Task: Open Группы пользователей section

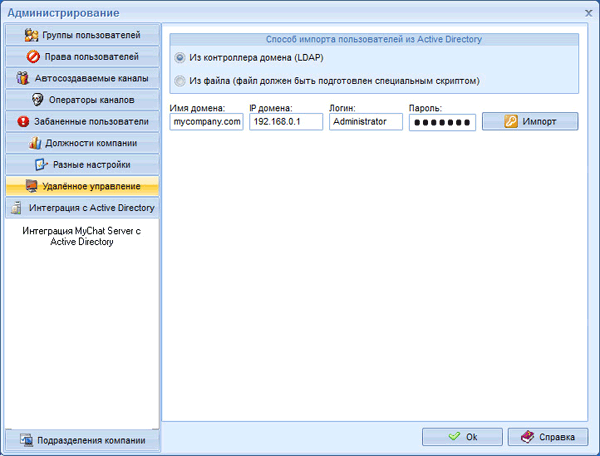Action: point(83,35)
